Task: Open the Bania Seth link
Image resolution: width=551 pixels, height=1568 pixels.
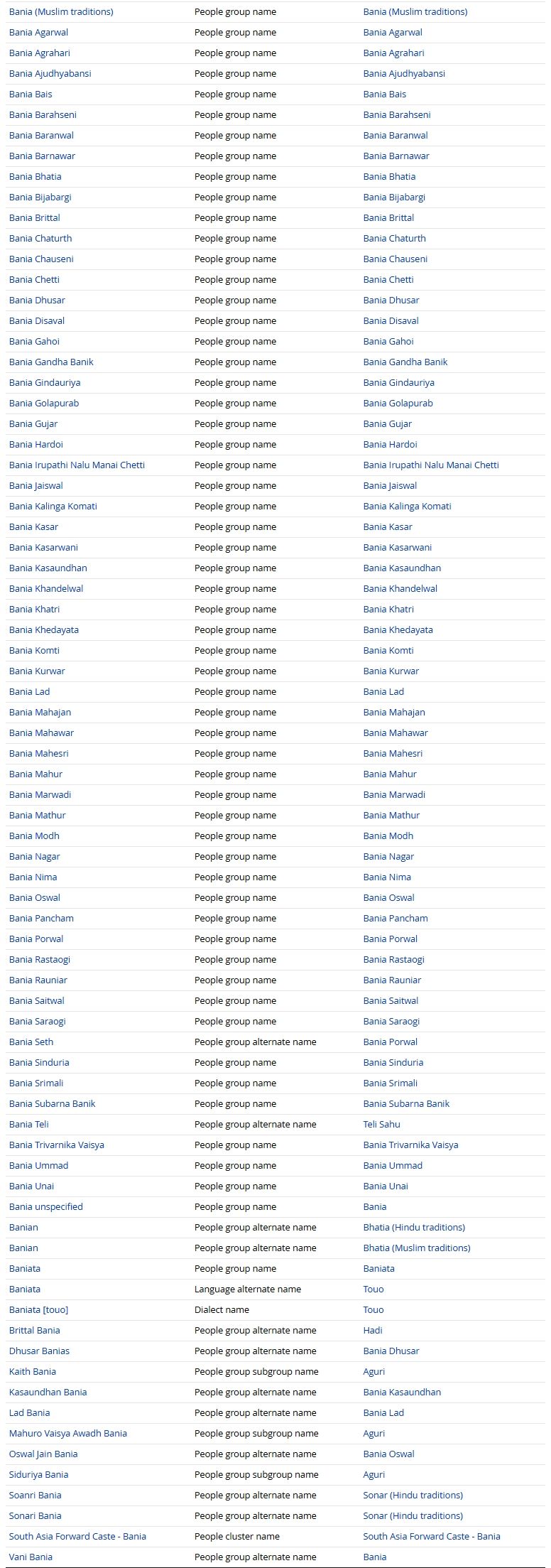Action: [31, 1042]
